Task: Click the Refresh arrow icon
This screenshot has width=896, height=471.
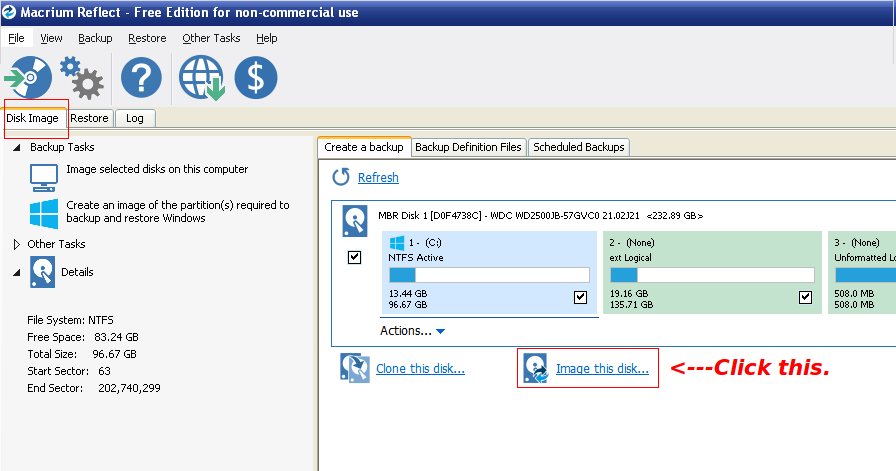Action: 341,177
